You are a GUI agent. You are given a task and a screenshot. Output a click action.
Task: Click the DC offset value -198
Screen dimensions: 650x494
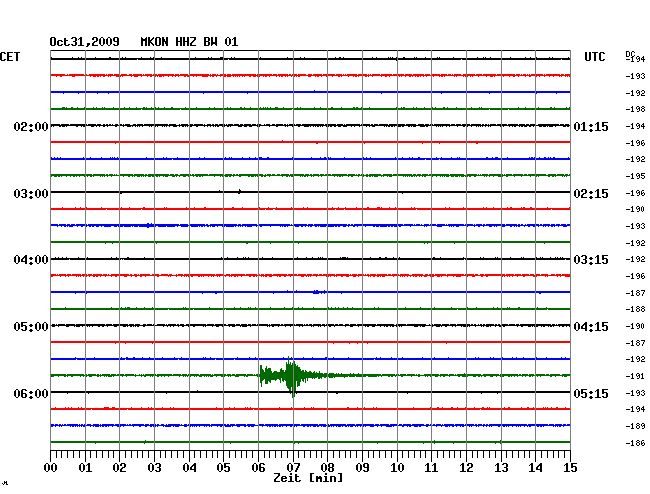[635, 109]
